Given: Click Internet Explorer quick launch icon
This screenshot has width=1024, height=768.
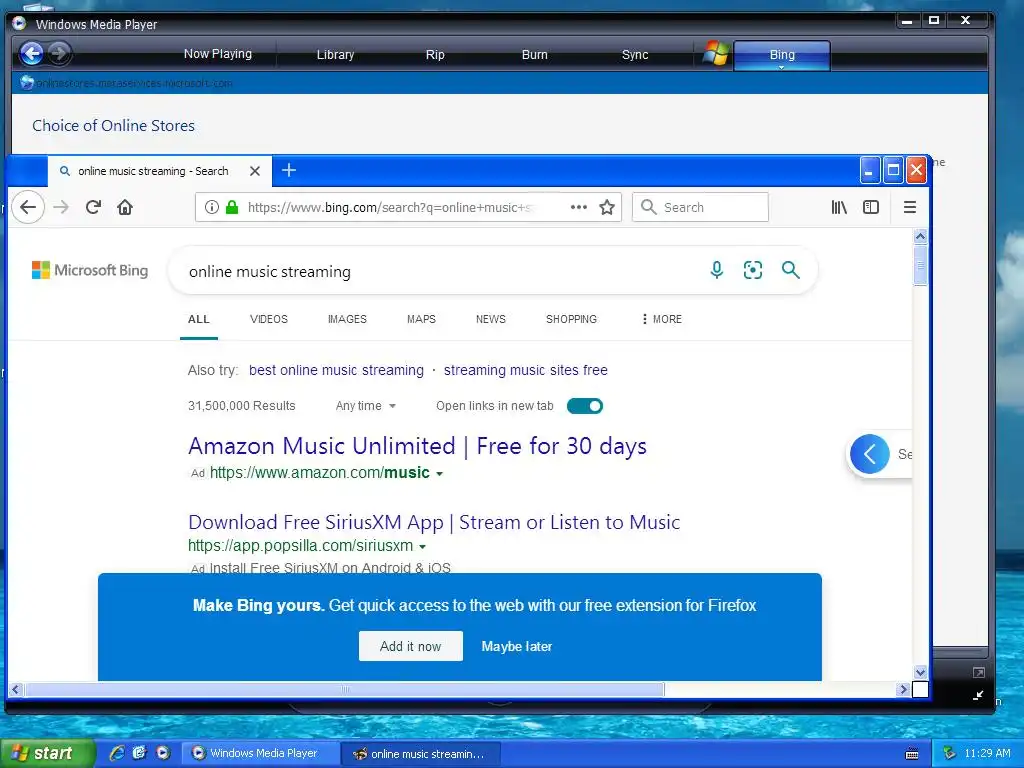Looking at the screenshot, I should pos(116,753).
